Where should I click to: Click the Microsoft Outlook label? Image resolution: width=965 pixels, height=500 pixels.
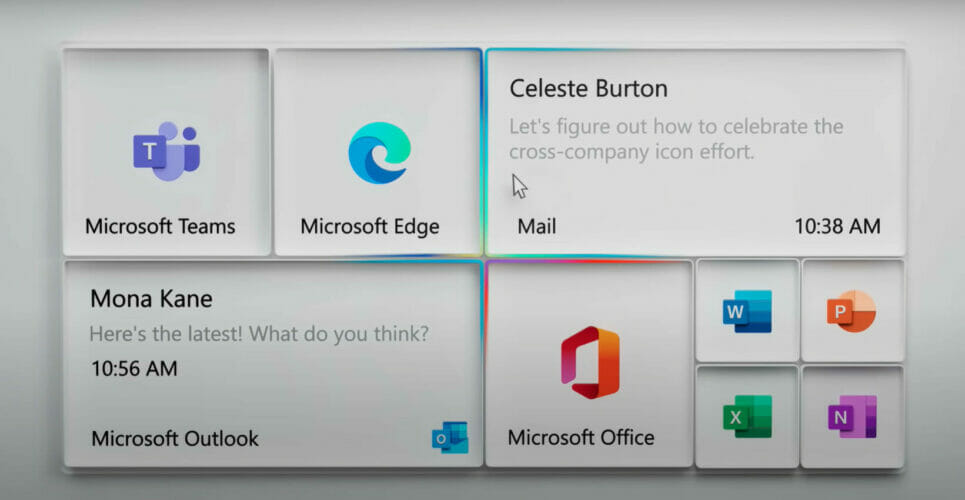tap(175, 438)
